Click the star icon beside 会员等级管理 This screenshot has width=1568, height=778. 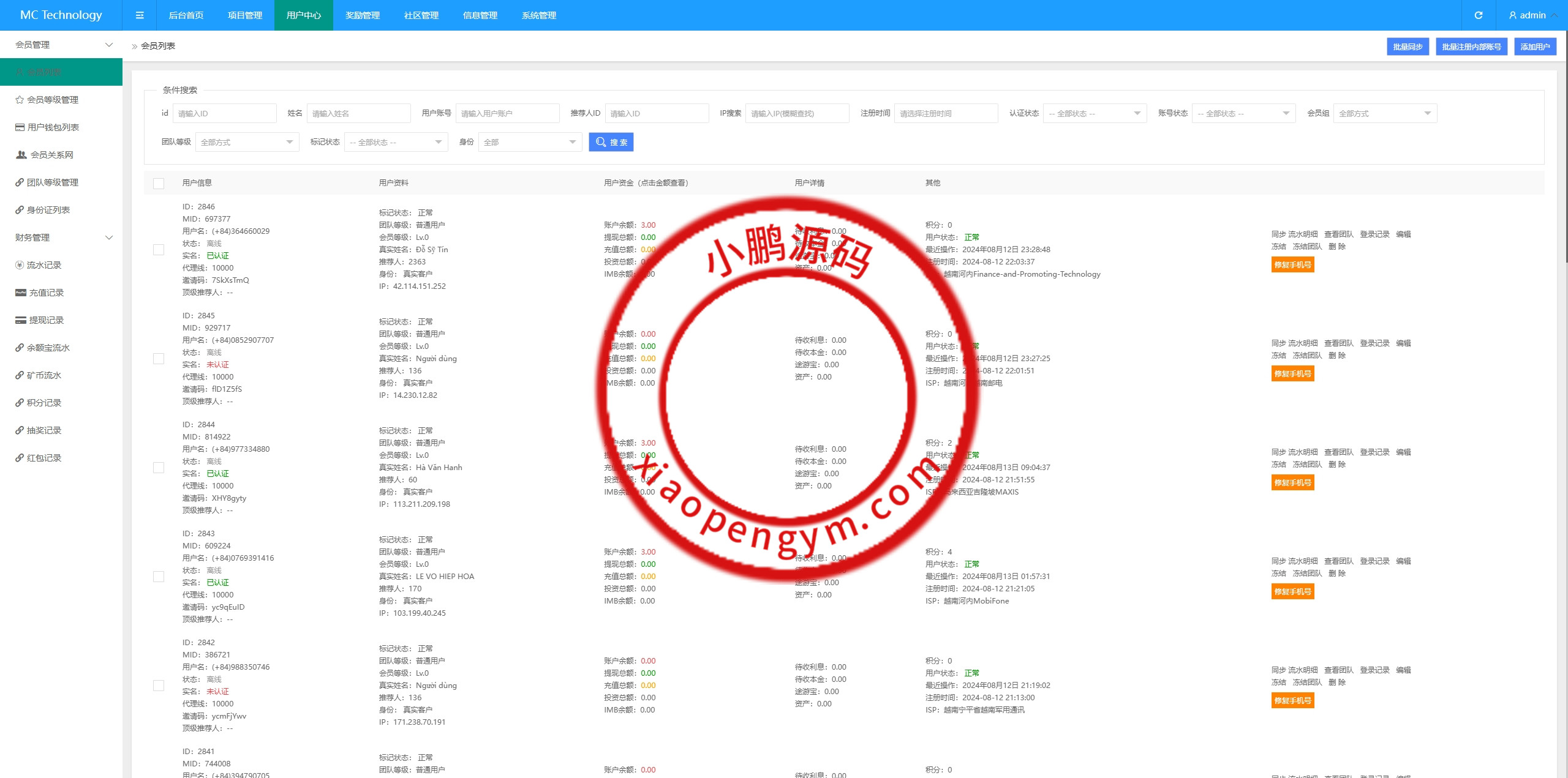point(20,100)
